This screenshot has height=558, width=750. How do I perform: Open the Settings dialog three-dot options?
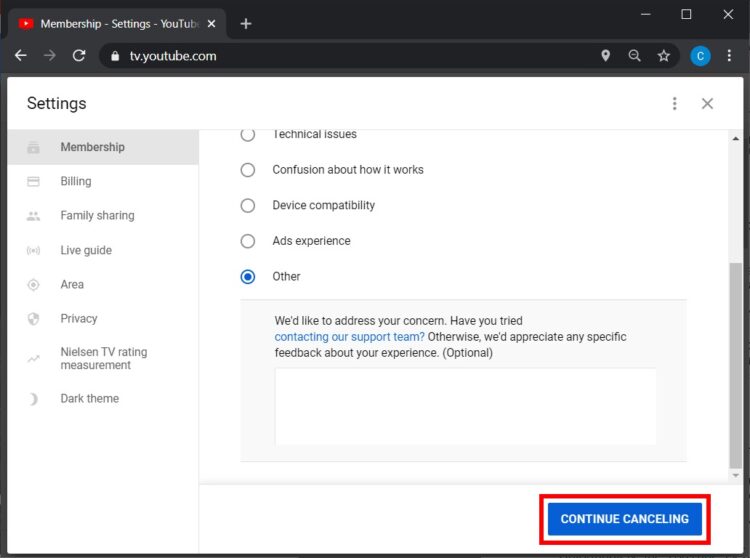click(674, 103)
